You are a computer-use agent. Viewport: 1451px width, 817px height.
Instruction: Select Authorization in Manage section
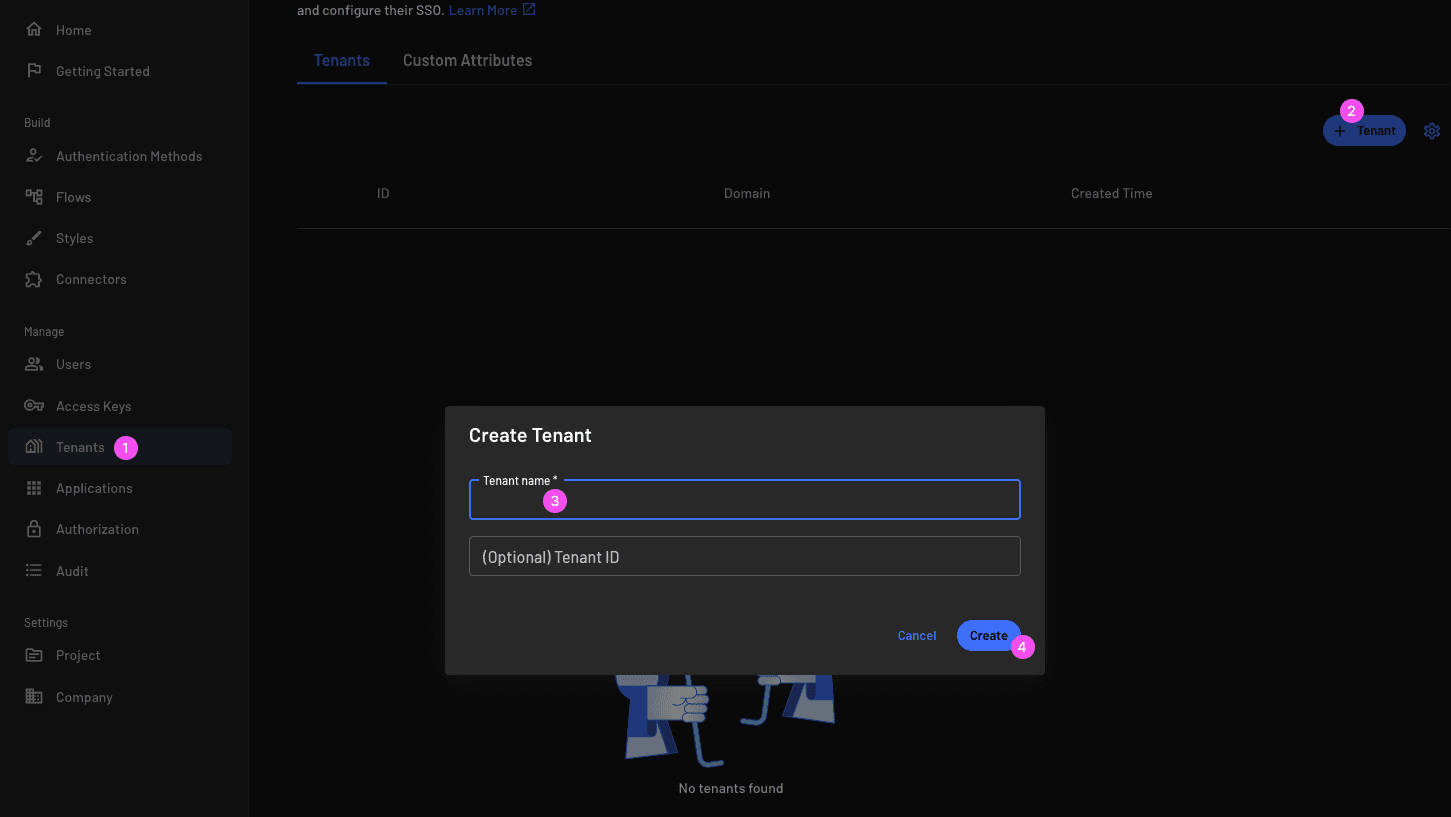coord(97,528)
